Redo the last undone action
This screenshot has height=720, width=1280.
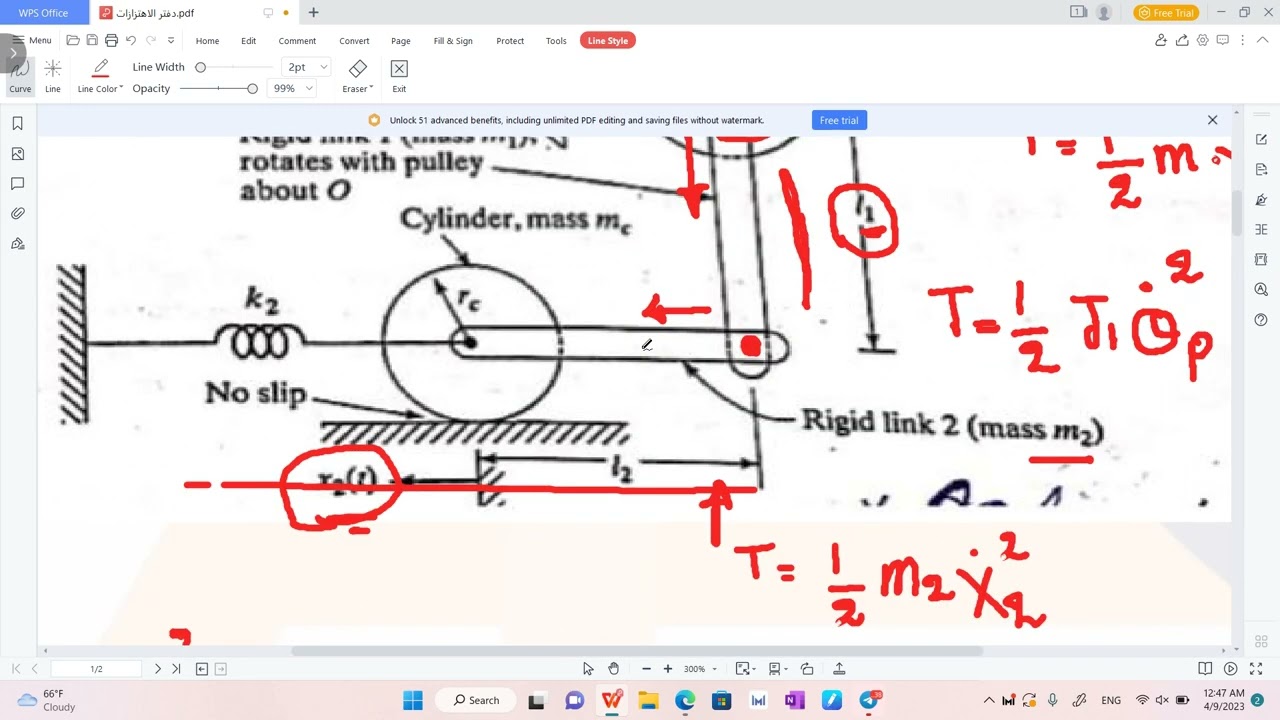tap(151, 40)
